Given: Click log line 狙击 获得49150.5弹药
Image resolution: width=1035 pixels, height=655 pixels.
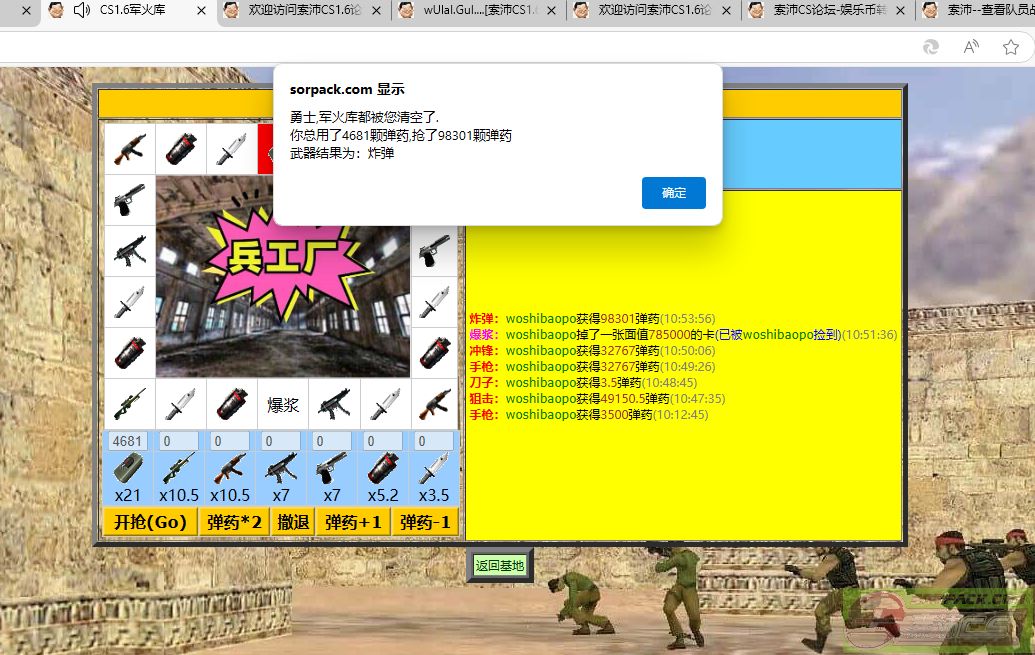Looking at the screenshot, I should [597, 399].
